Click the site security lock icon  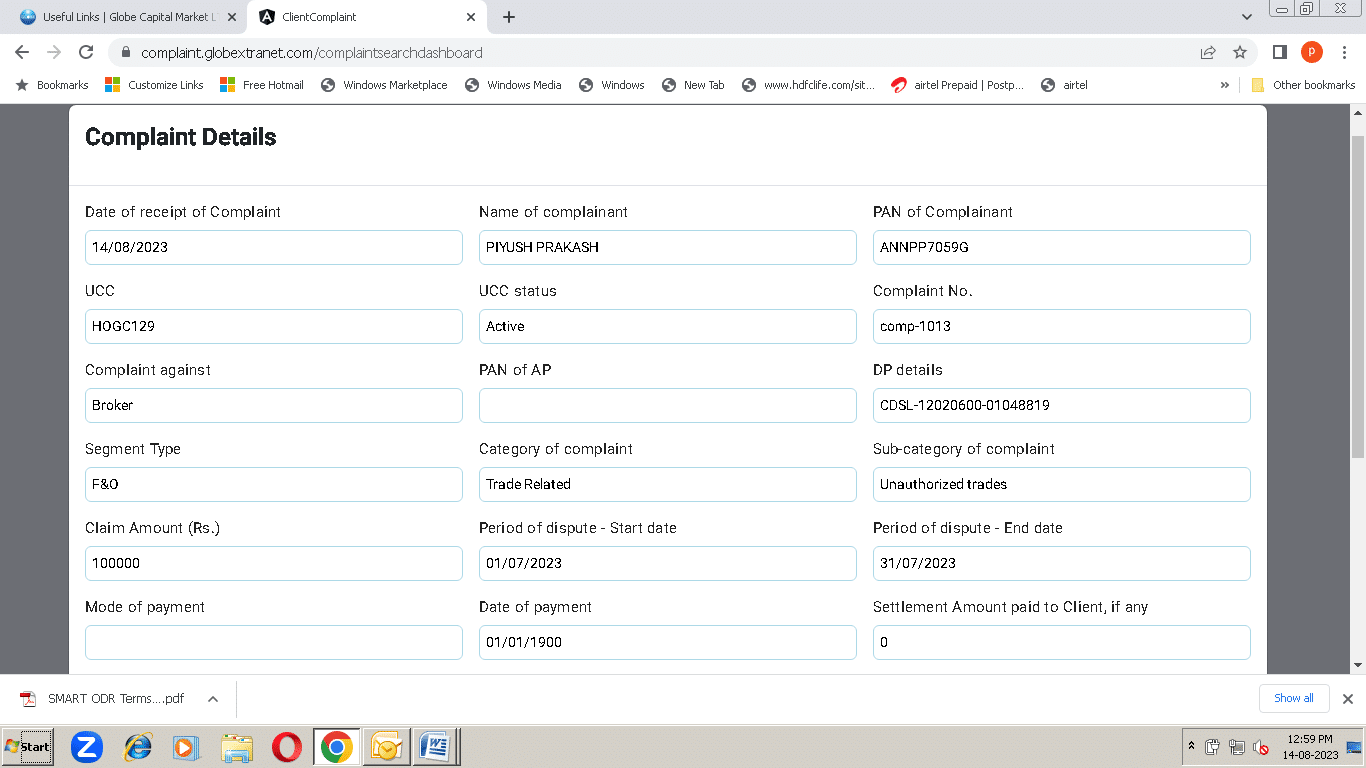tap(126, 53)
